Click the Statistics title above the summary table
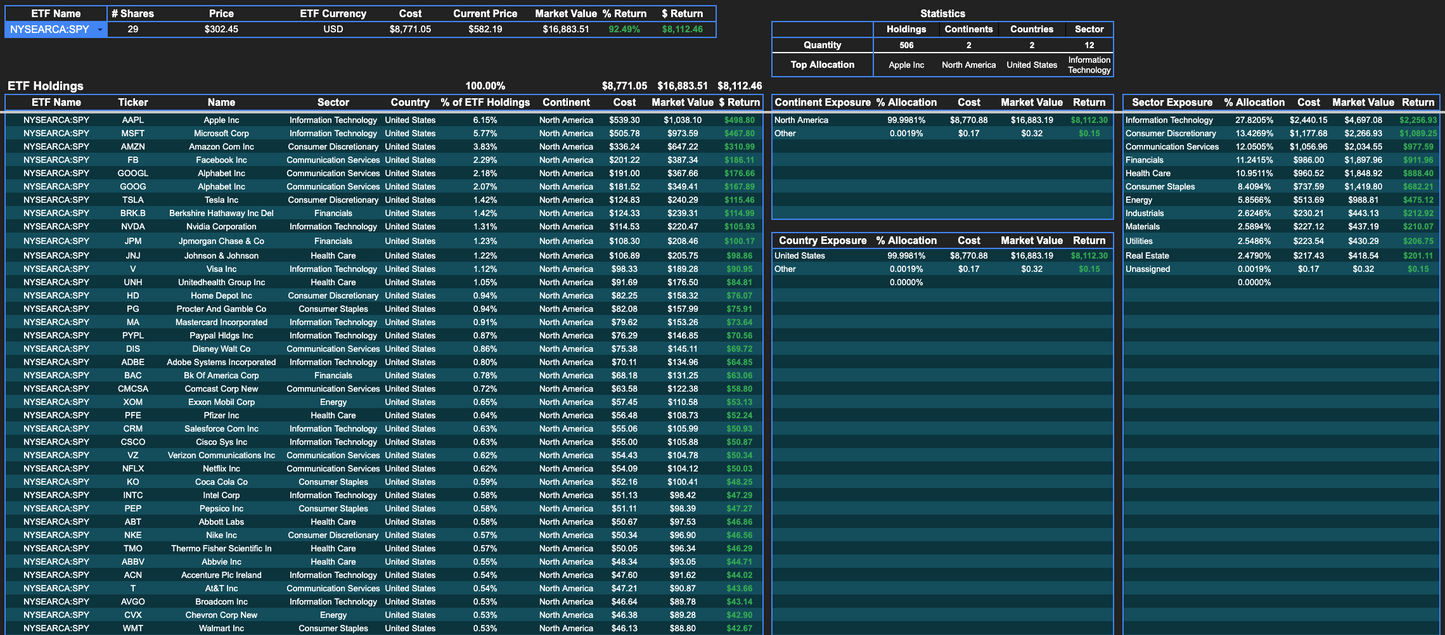Viewport: 1445px width, 635px height. tap(942, 14)
